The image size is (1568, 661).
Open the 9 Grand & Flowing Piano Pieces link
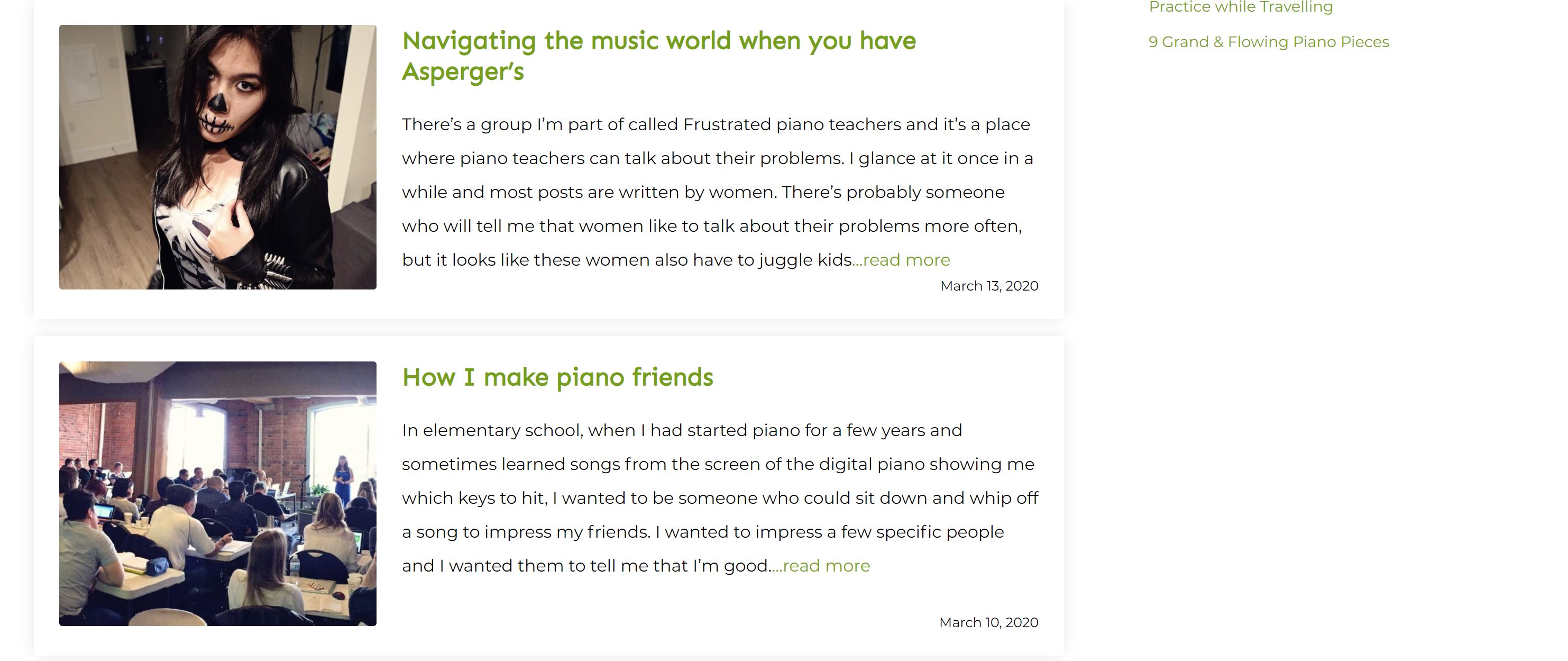click(x=1268, y=42)
